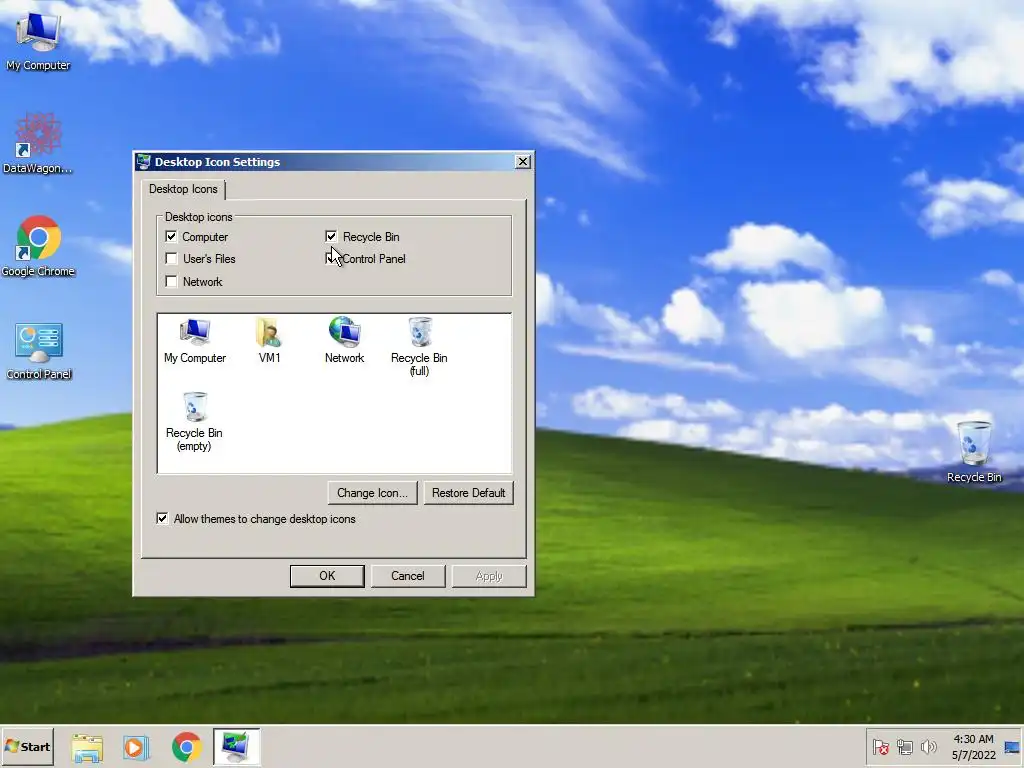Open Chrome from taskbar
Screen dimensions: 1024x768
coord(187,747)
